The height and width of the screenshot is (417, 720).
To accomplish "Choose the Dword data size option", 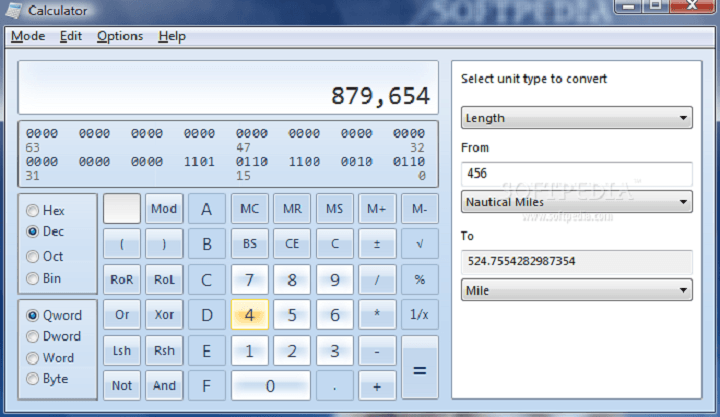I will click(34, 337).
